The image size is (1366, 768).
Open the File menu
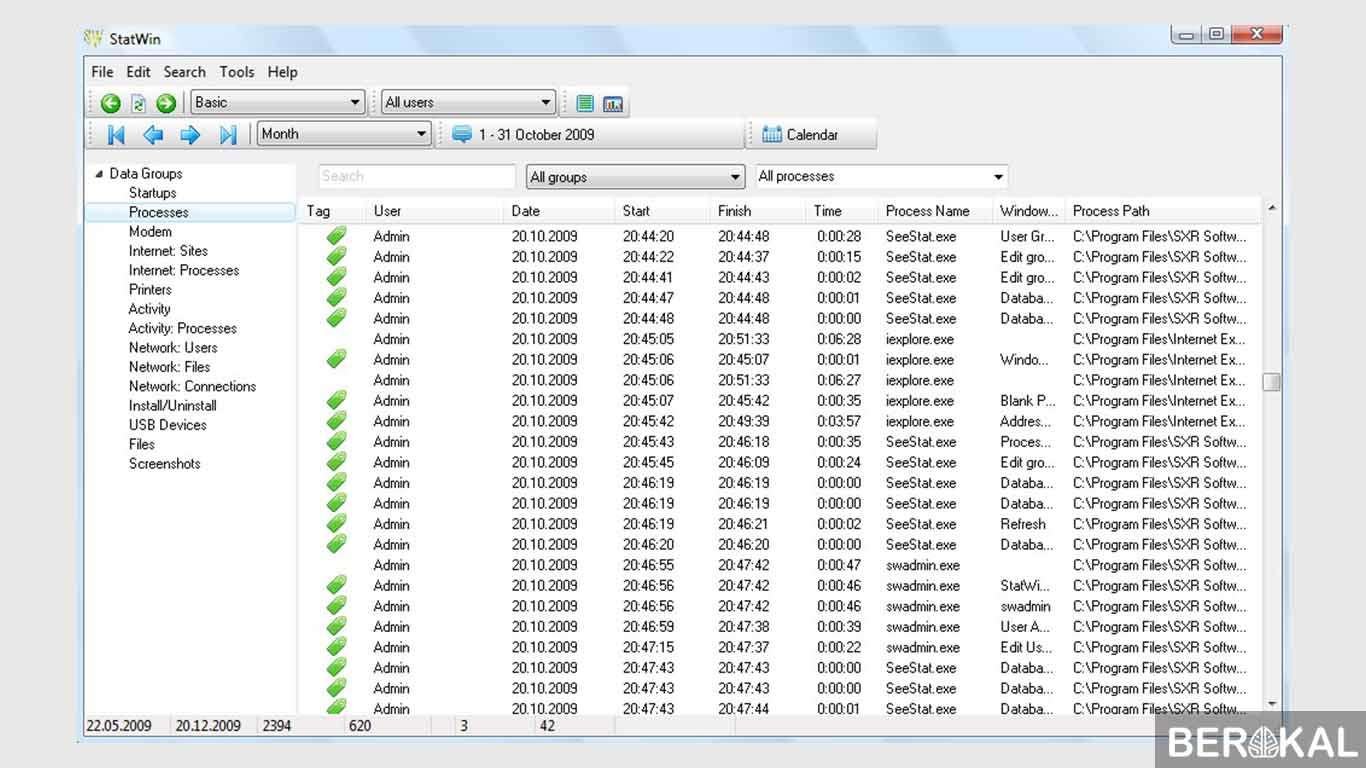[102, 72]
